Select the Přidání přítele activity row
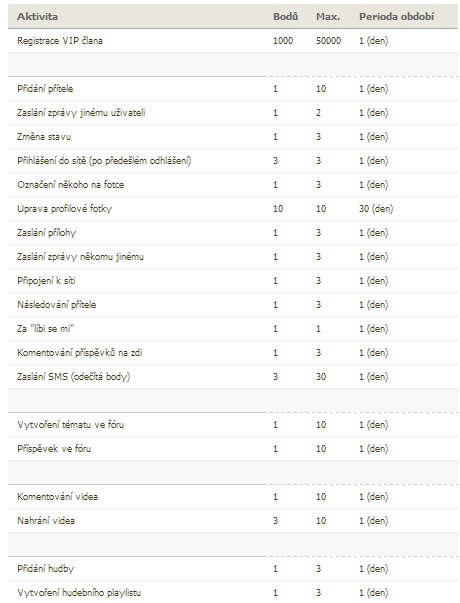Viewport: 460px width, 603px height. pyautogui.click(x=233, y=88)
